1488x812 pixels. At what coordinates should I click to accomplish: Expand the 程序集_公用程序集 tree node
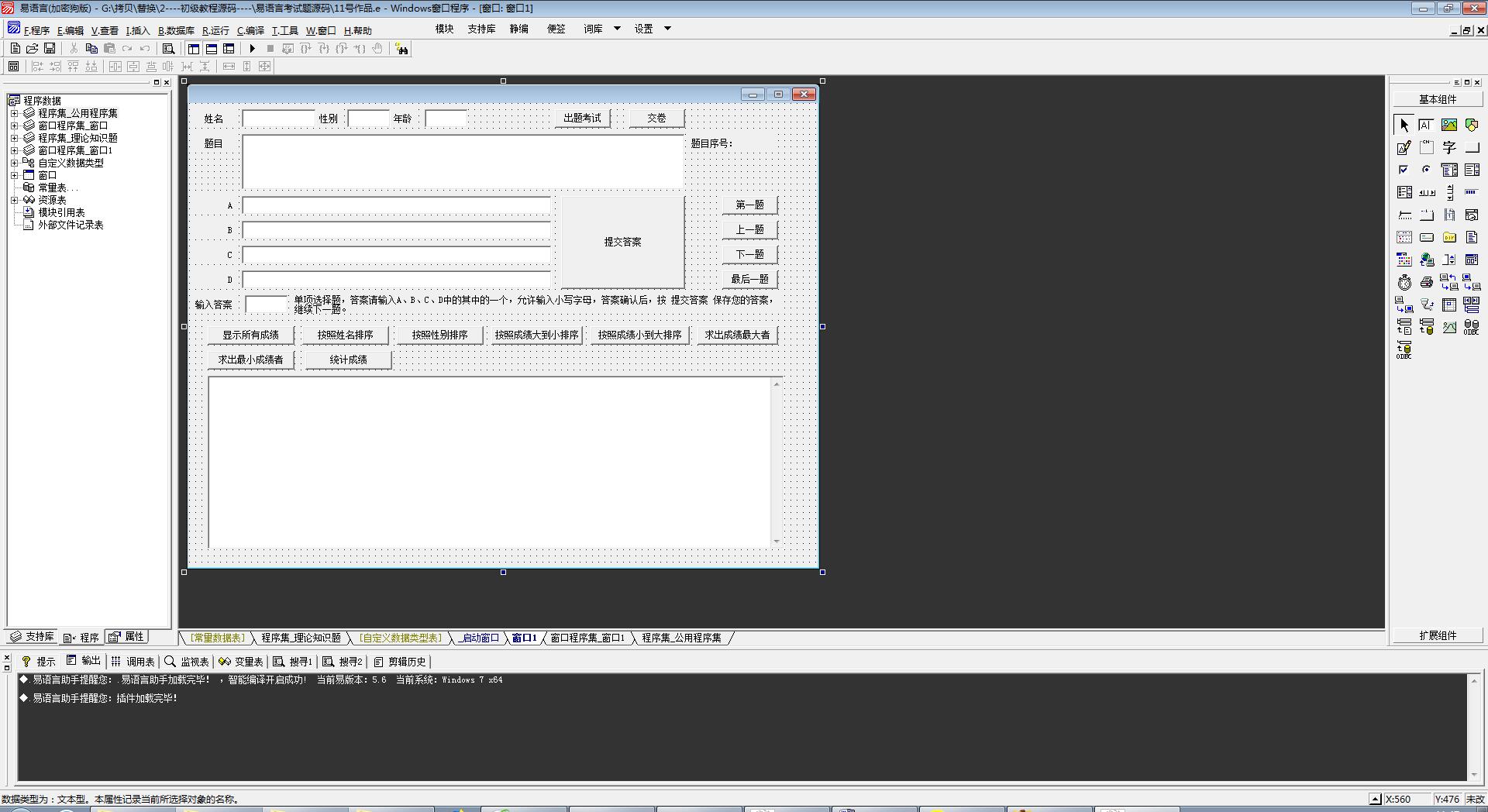(14, 113)
